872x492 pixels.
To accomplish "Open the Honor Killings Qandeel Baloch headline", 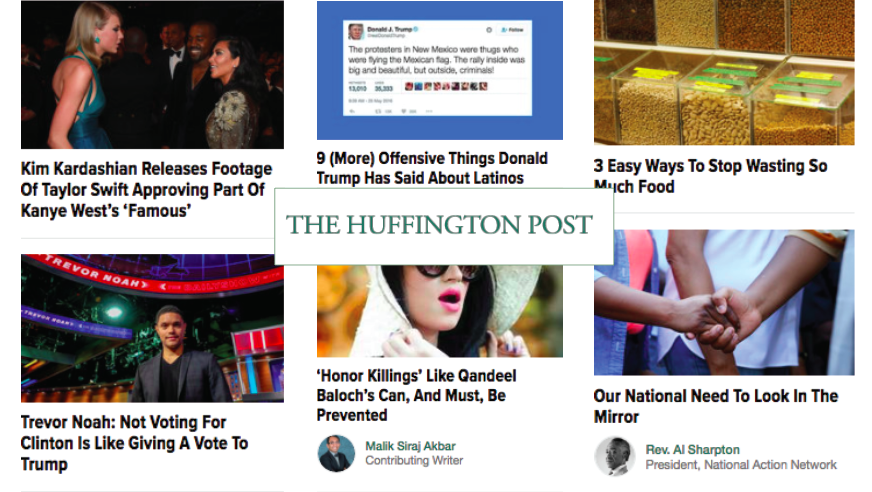I will coord(417,395).
